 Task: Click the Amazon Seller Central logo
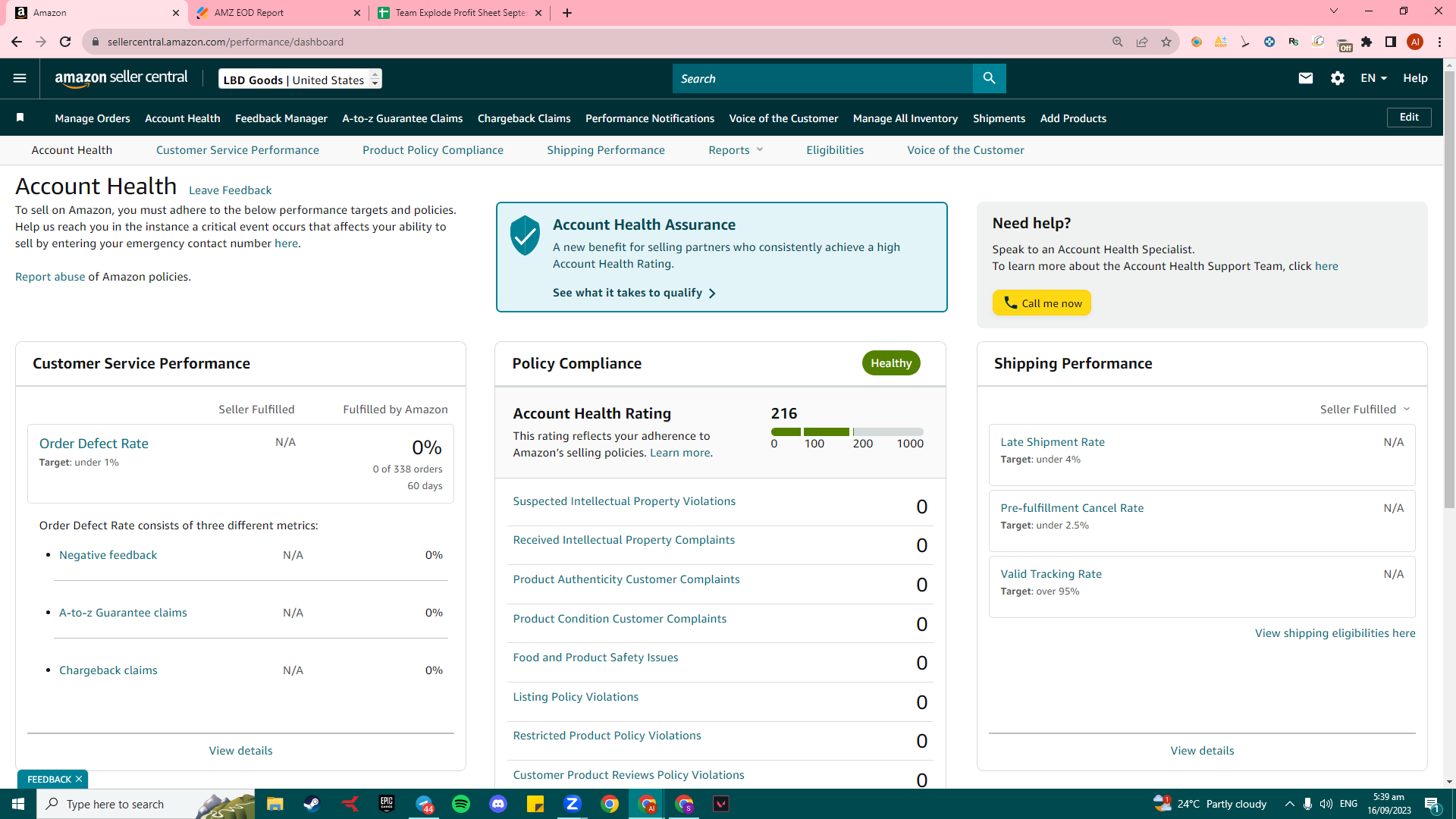click(121, 78)
